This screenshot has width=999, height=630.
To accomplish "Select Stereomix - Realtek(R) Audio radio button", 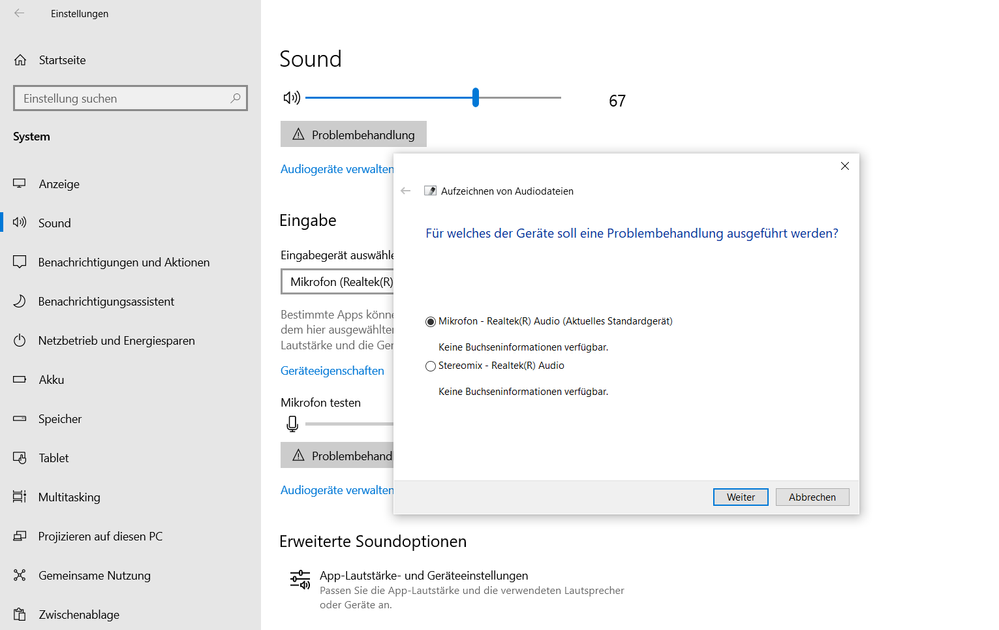I will [x=431, y=366].
